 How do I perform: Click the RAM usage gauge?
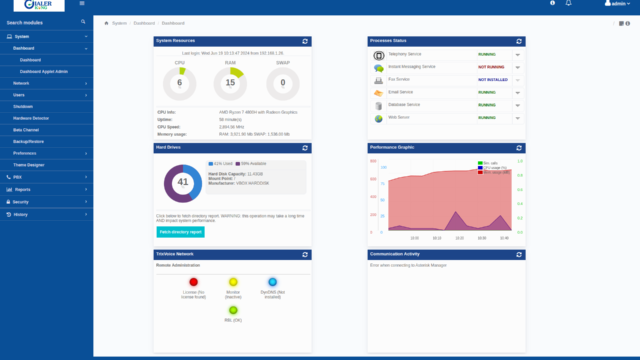coord(230,84)
